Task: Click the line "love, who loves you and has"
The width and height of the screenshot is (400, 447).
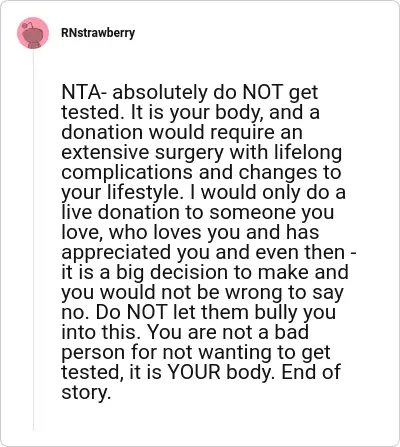Action: click(x=190, y=232)
